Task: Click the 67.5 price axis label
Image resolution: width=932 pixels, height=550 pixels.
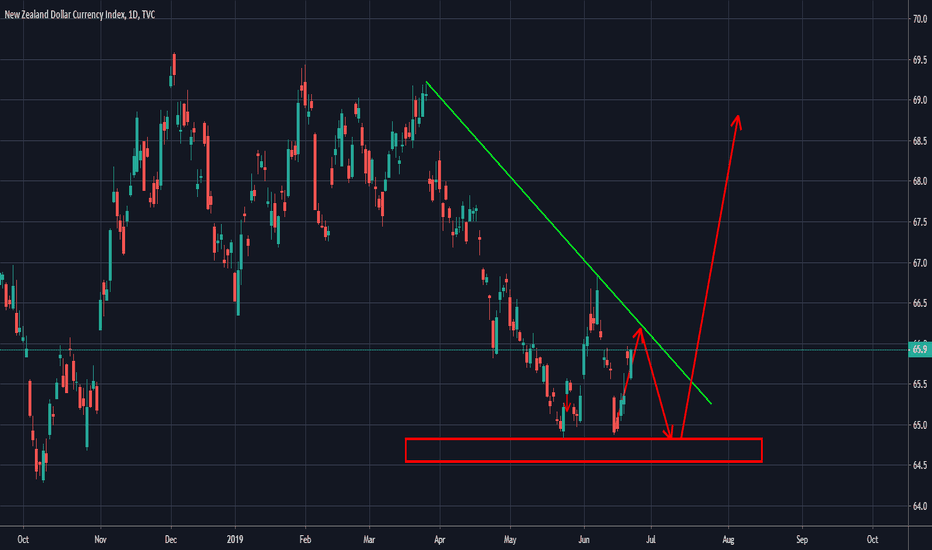Action: click(x=920, y=222)
